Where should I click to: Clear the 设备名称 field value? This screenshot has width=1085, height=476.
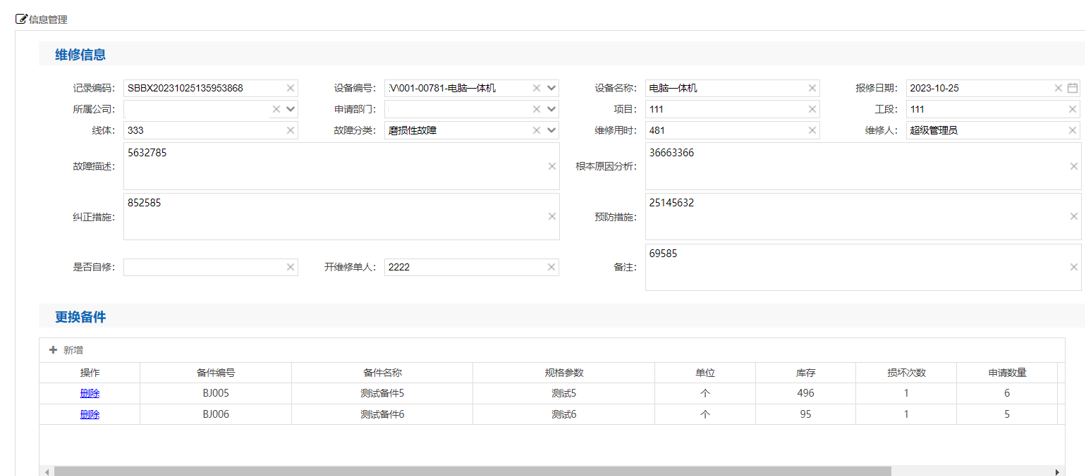point(812,88)
